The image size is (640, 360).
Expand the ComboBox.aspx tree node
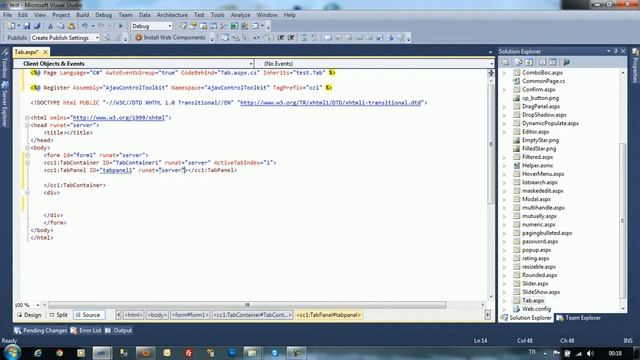click(x=504, y=73)
